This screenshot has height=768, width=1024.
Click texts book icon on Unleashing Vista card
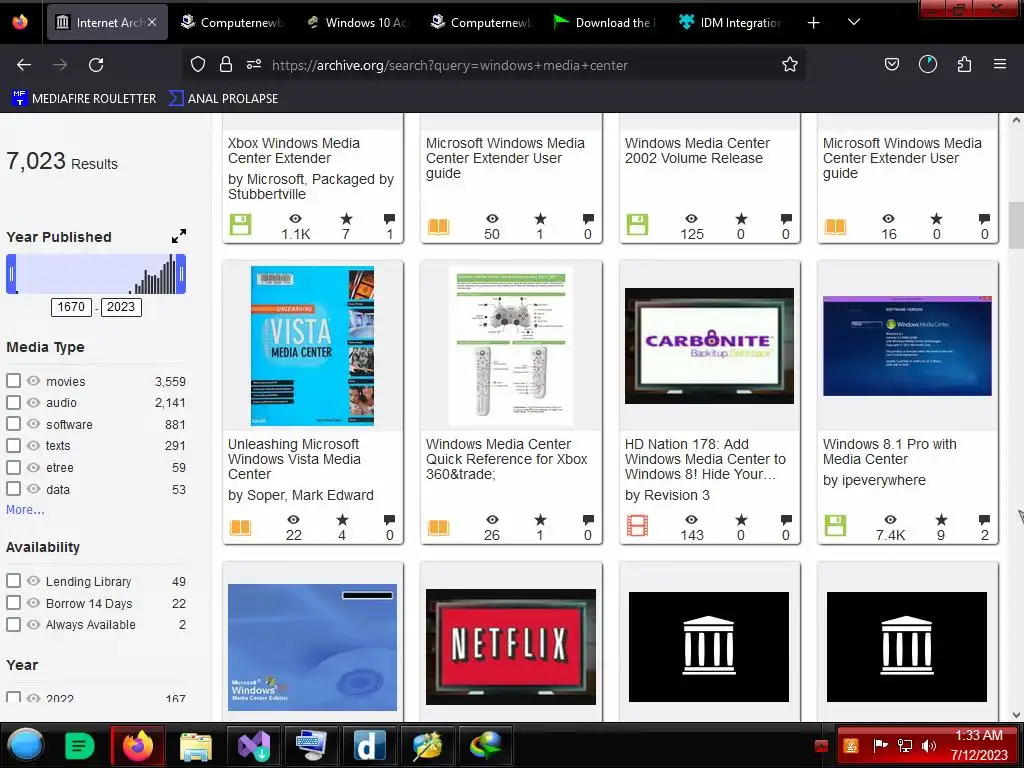tap(240, 526)
